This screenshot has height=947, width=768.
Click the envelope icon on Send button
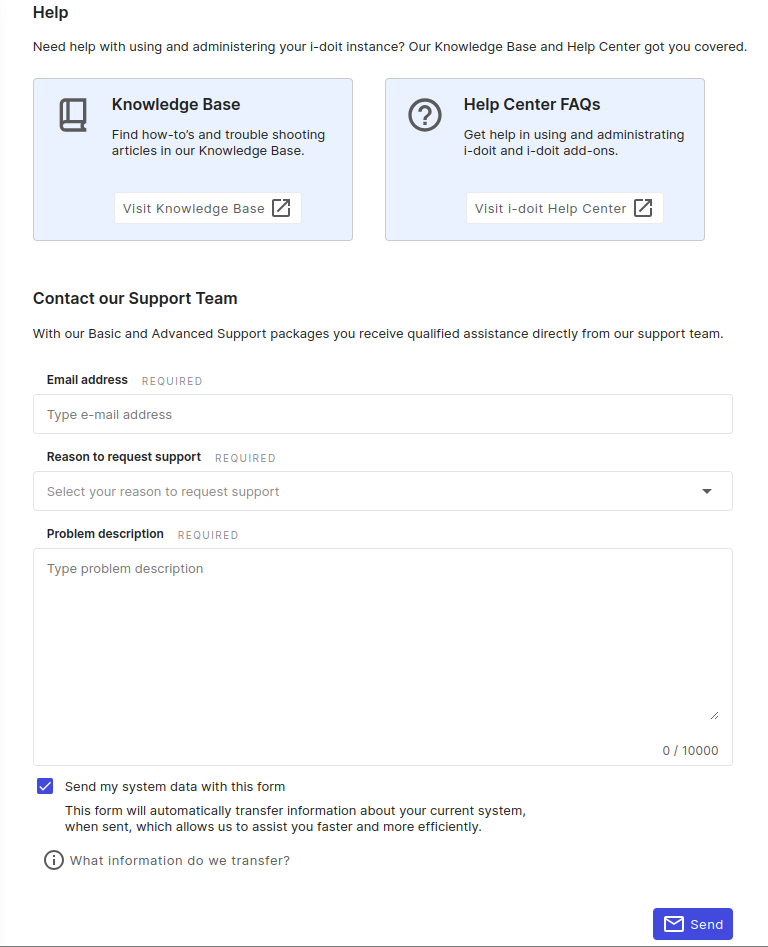click(674, 924)
